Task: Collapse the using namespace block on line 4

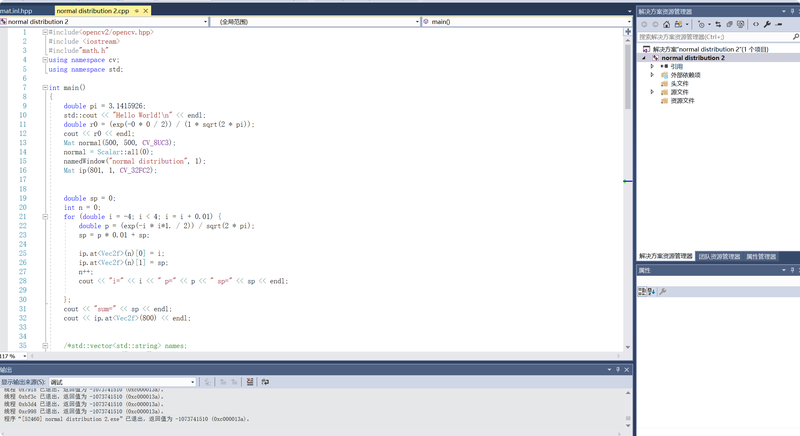Action: (x=45, y=60)
